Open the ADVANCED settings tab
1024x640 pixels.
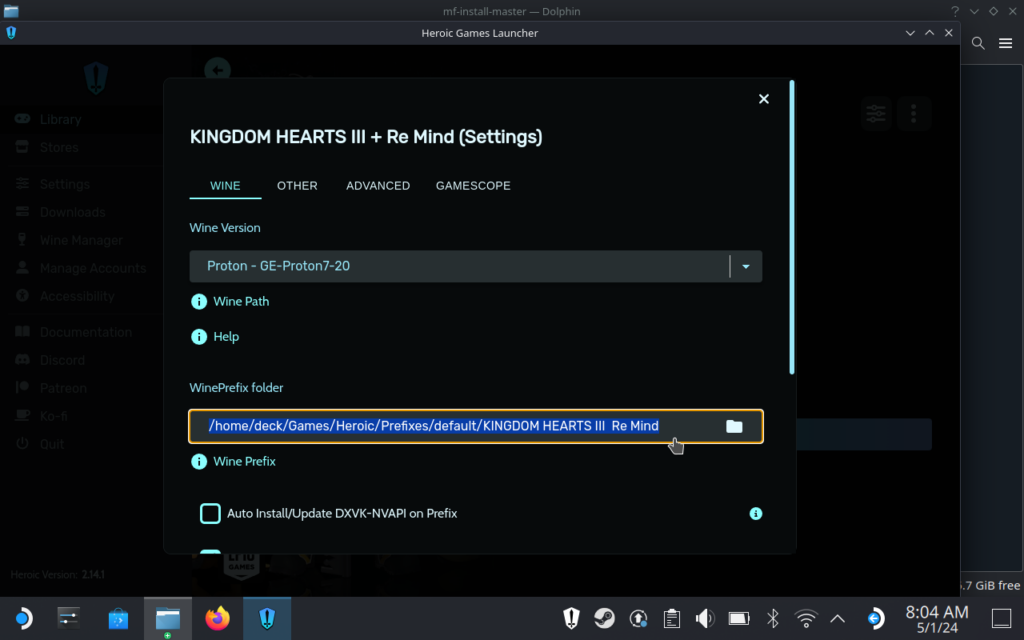(378, 185)
